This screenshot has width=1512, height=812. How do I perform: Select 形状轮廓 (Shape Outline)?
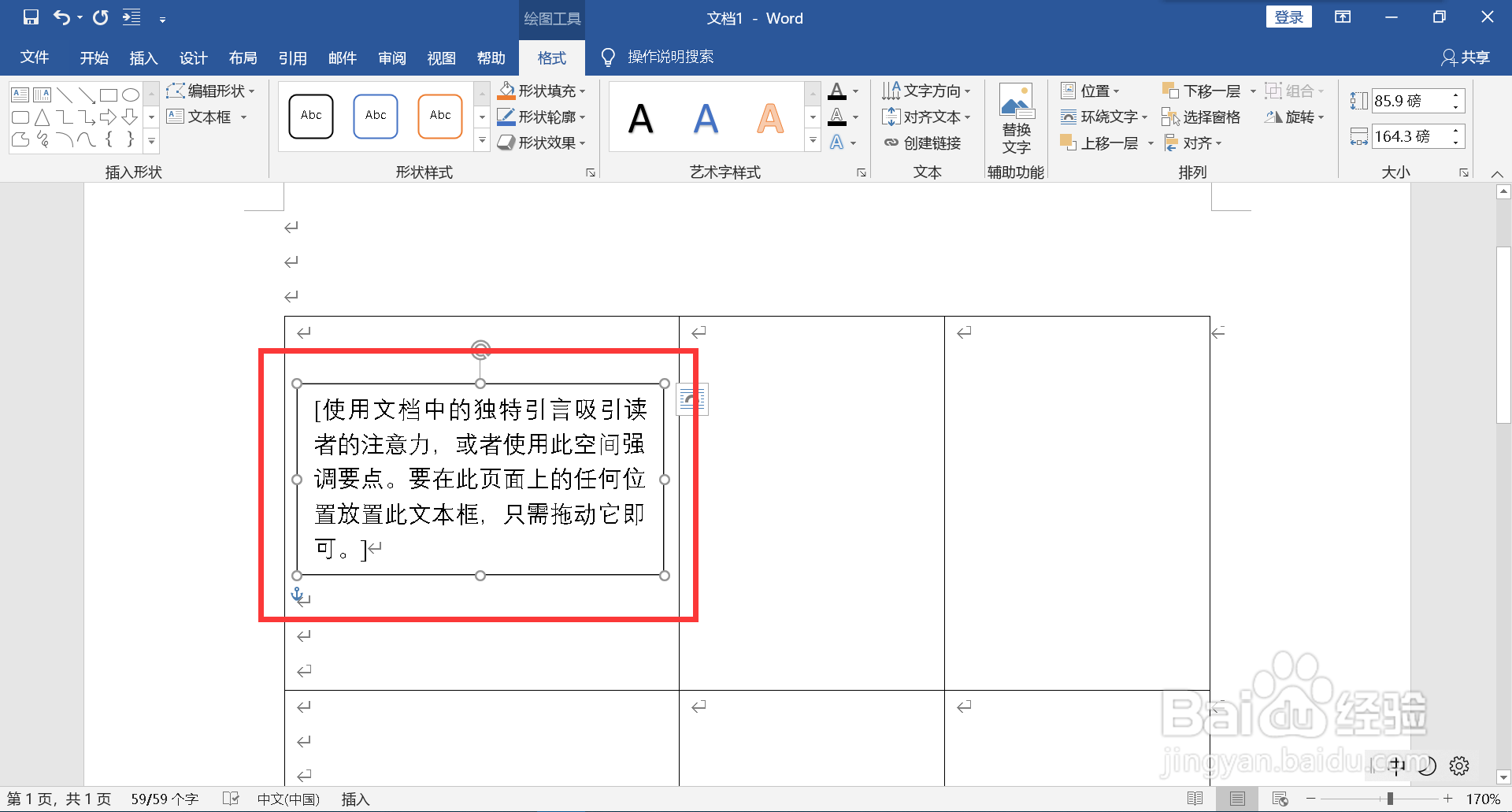(543, 117)
